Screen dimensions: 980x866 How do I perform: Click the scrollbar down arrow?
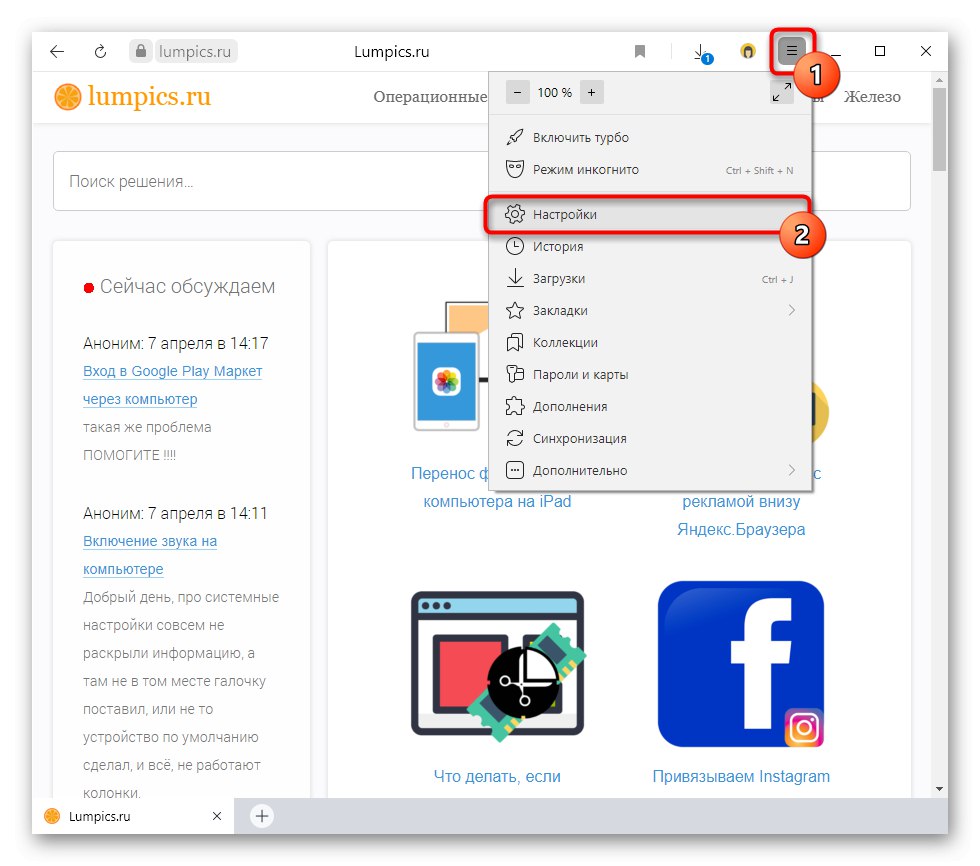pos(939,789)
